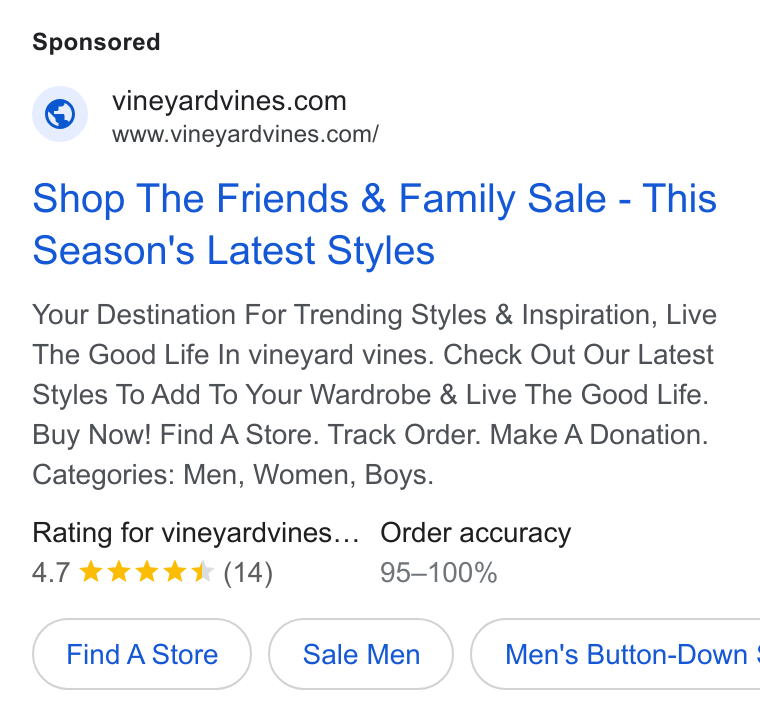Open the Men's Button-Down chip
Image resolution: width=760 pixels, height=722 pixels.
616,654
